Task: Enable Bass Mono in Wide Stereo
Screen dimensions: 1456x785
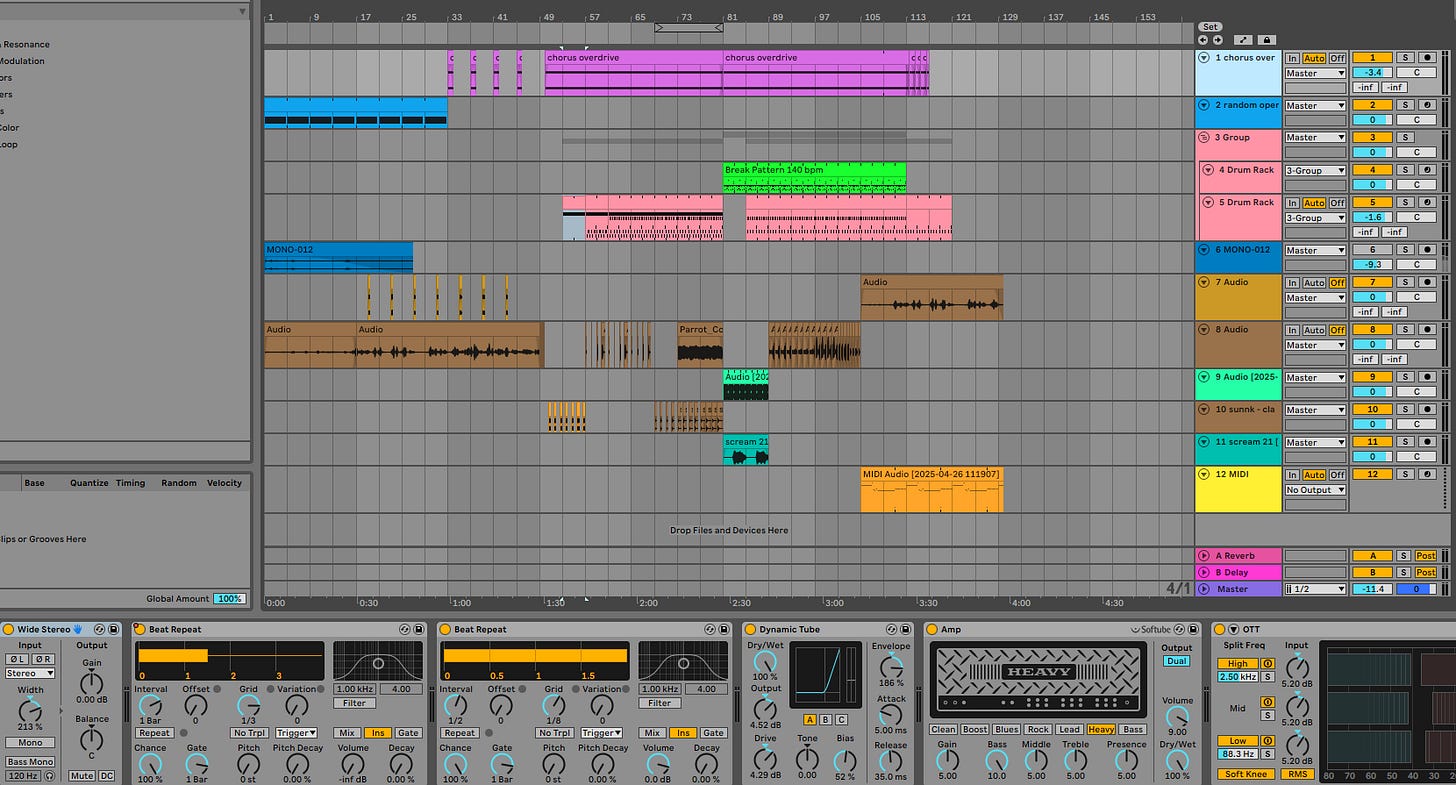Action: 30,762
